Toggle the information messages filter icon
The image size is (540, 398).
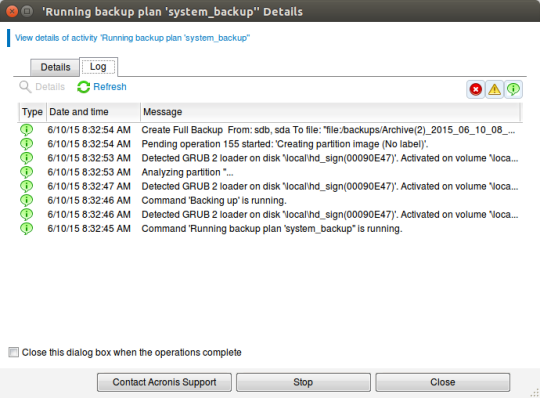point(513,90)
